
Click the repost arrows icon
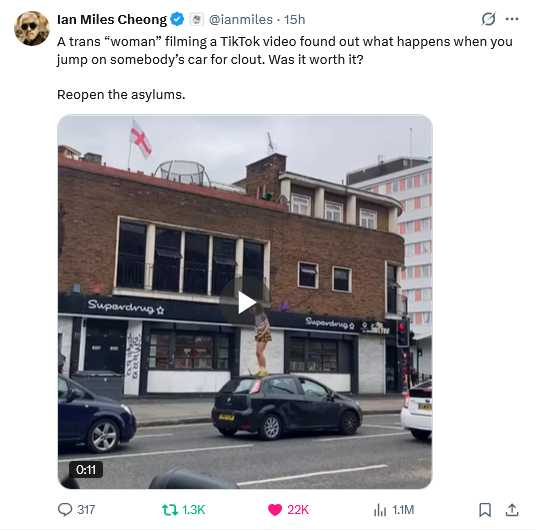point(170,510)
